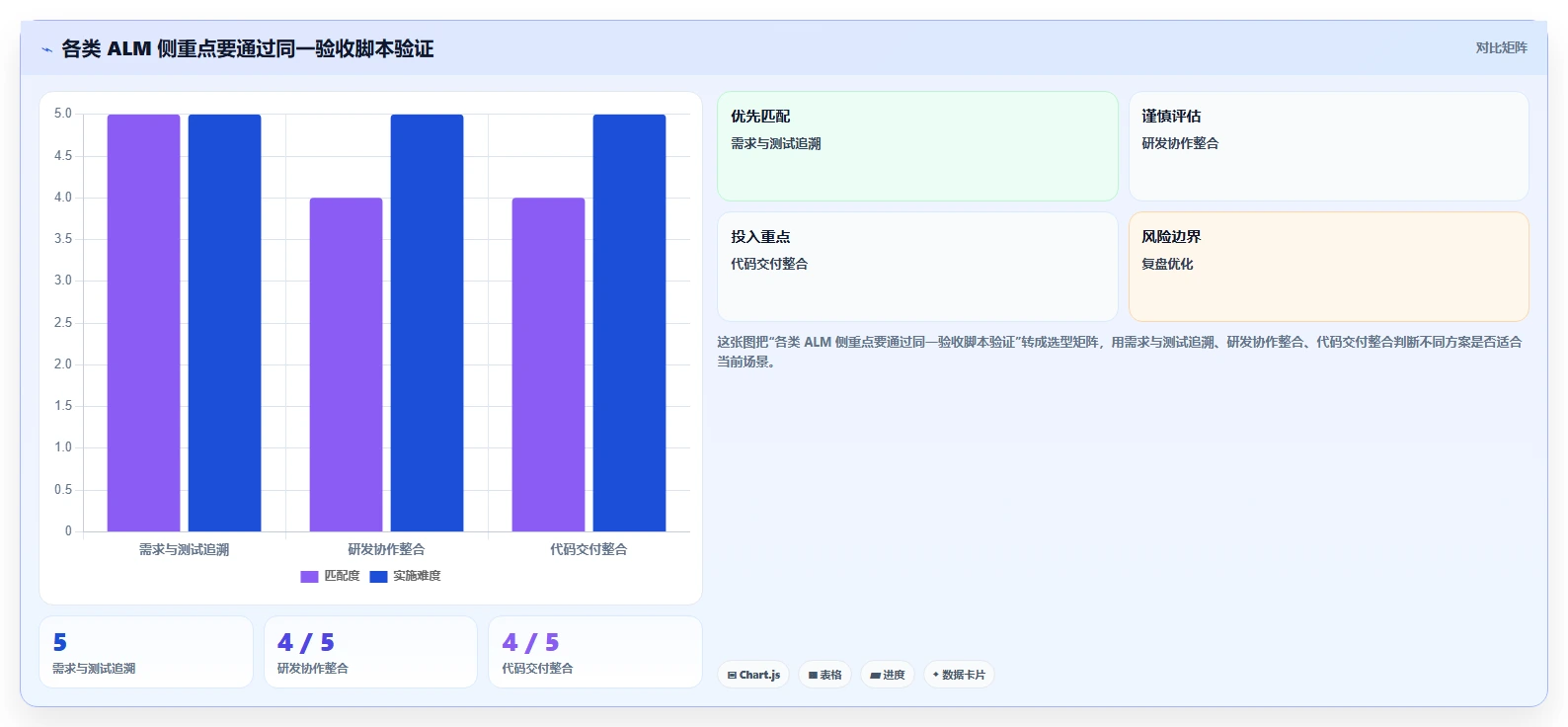Click the title 各类 ALM 侧重点要通过同一验收脚本验证
The width and height of the screenshot is (1568, 727).
click(248, 48)
